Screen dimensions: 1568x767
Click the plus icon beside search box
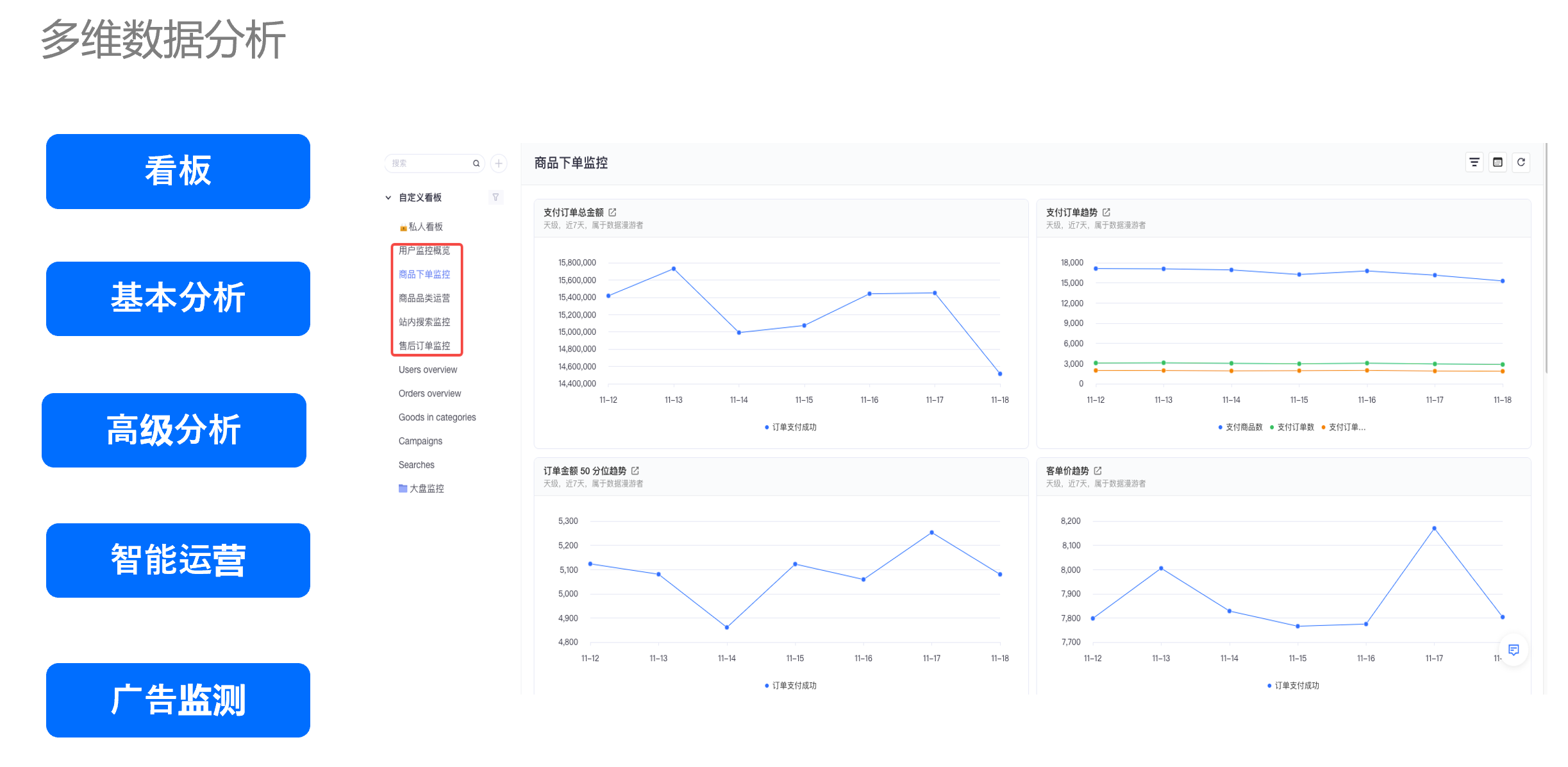coord(498,164)
